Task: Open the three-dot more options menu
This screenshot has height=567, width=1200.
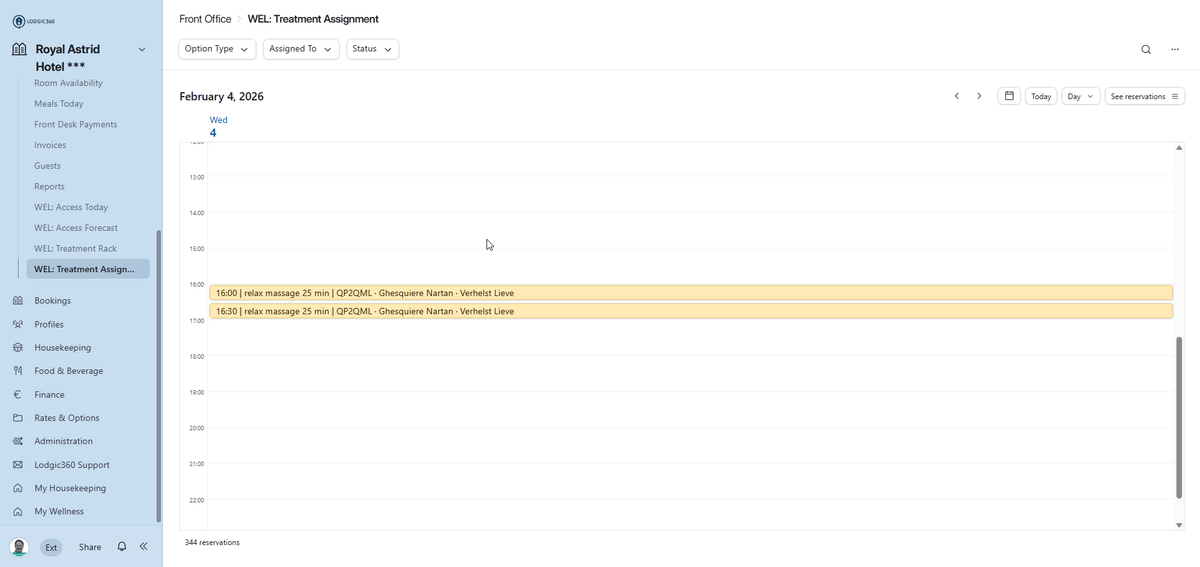Action: (1175, 49)
